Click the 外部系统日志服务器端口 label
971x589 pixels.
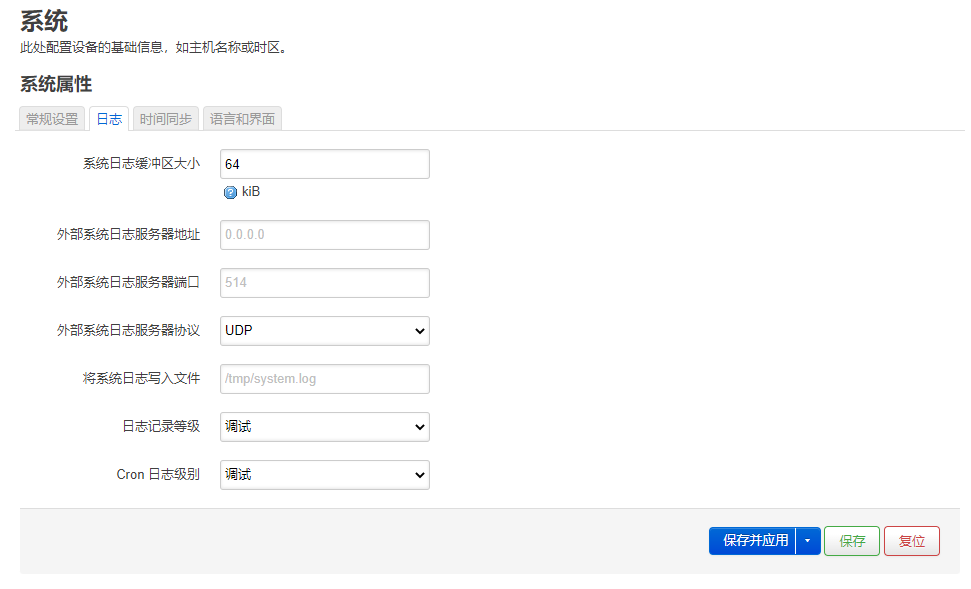tap(128, 282)
